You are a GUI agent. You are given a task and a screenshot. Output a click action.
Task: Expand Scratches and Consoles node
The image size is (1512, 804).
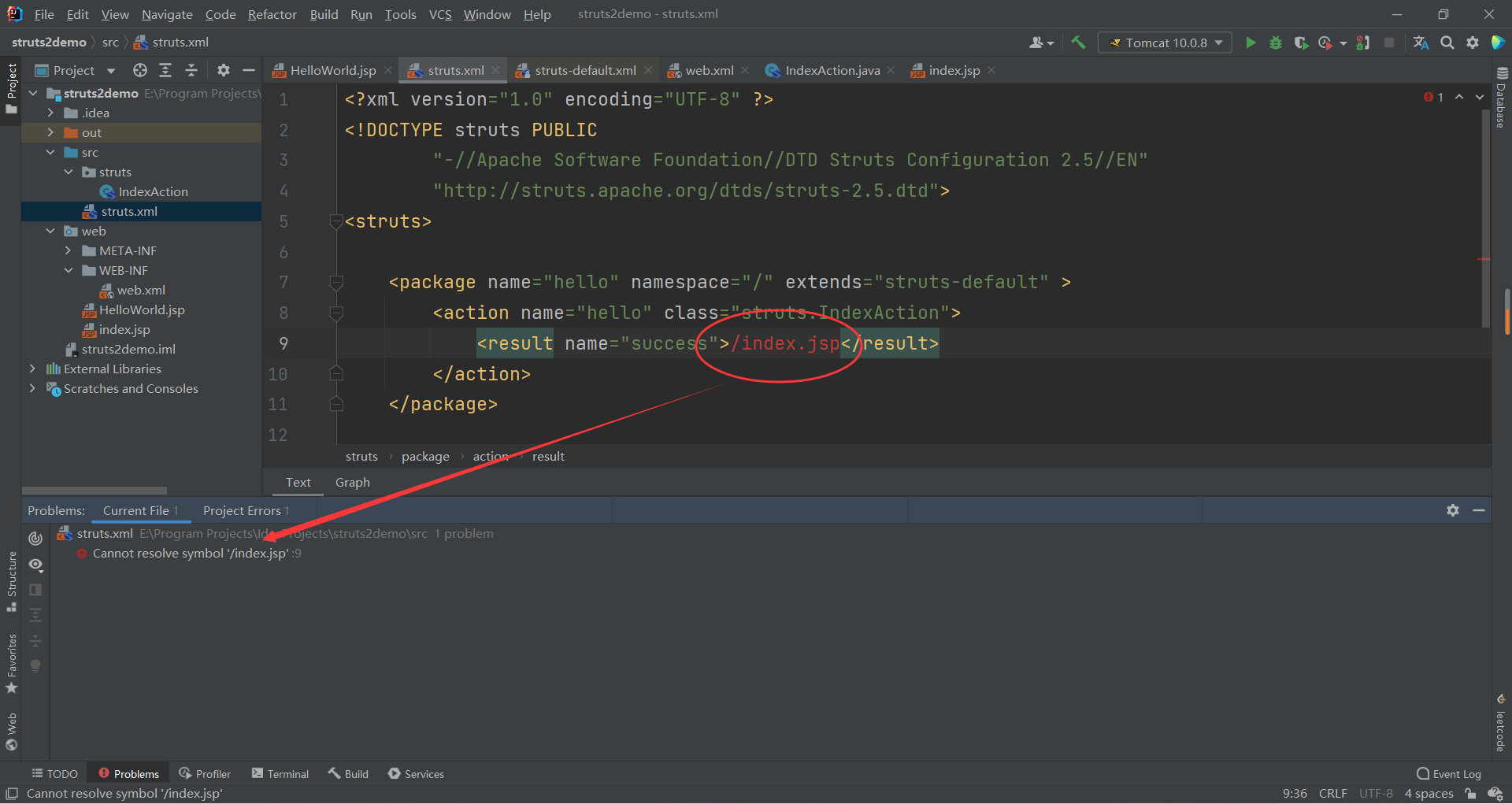(32, 388)
